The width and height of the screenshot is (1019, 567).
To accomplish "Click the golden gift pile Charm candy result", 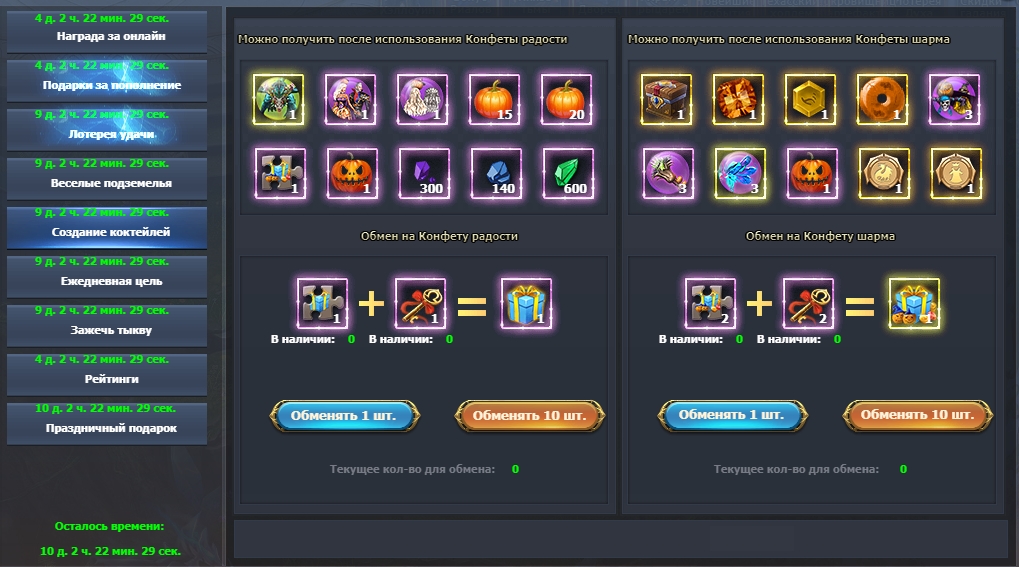I will coord(914,304).
